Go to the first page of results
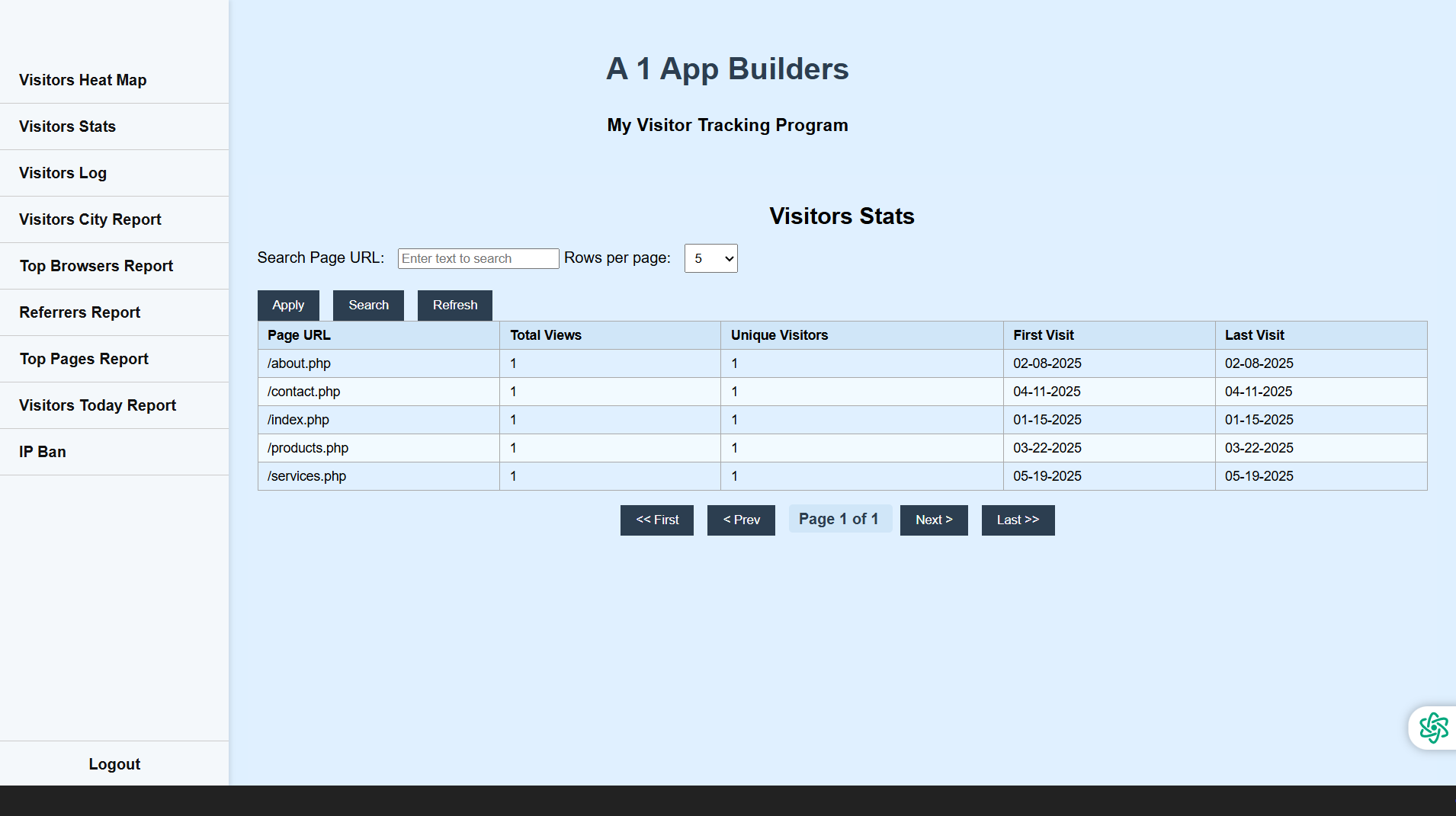The height and width of the screenshot is (816, 1456). pyautogui.click(x=656, y=520)
